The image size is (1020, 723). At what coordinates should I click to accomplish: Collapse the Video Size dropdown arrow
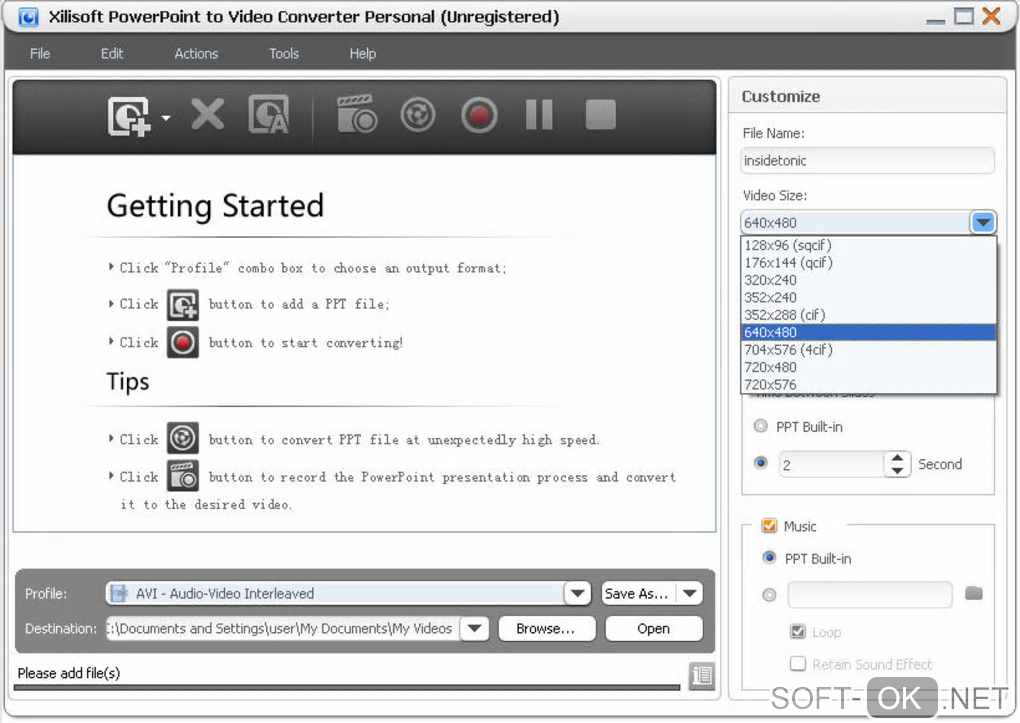click(x=983, y=223)
